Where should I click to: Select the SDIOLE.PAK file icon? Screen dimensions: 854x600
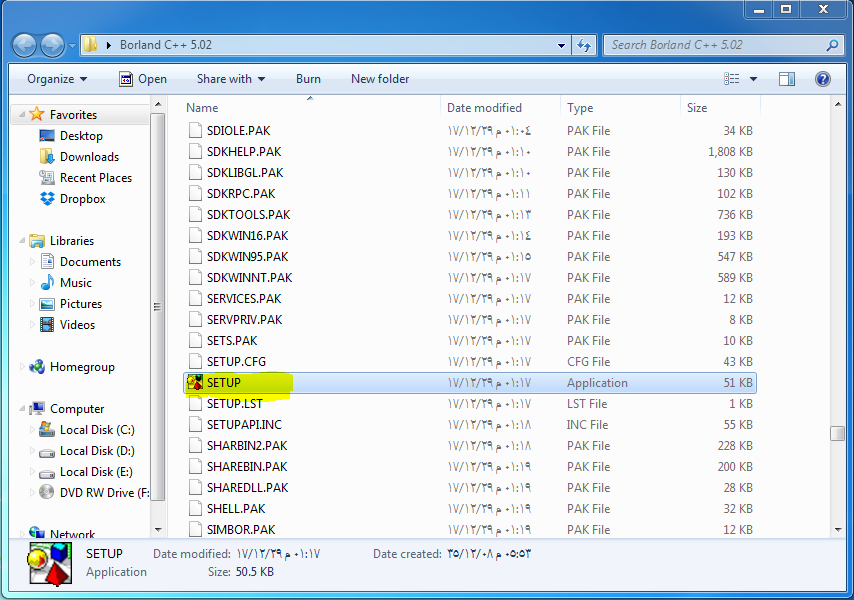195,131
